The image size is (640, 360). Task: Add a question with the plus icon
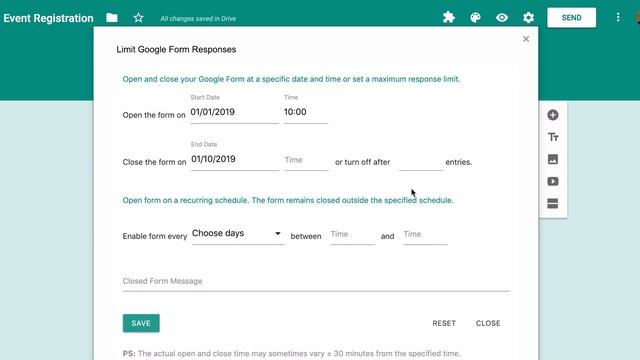(x=553, y=115)
